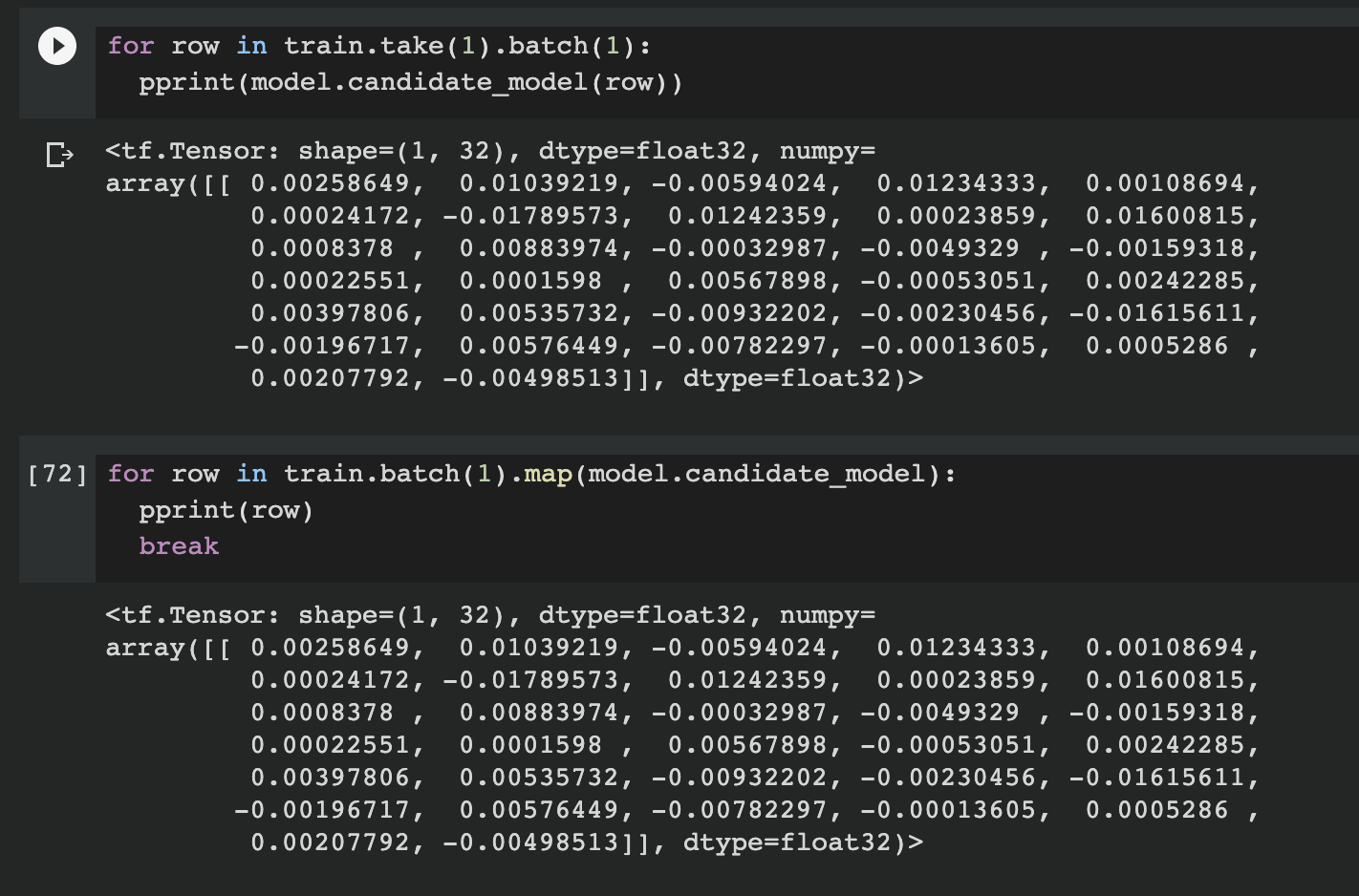The height and width of the screenshot is (896, 1359).
Task: Click the run area of cell [72]
Action: point(56,474)
